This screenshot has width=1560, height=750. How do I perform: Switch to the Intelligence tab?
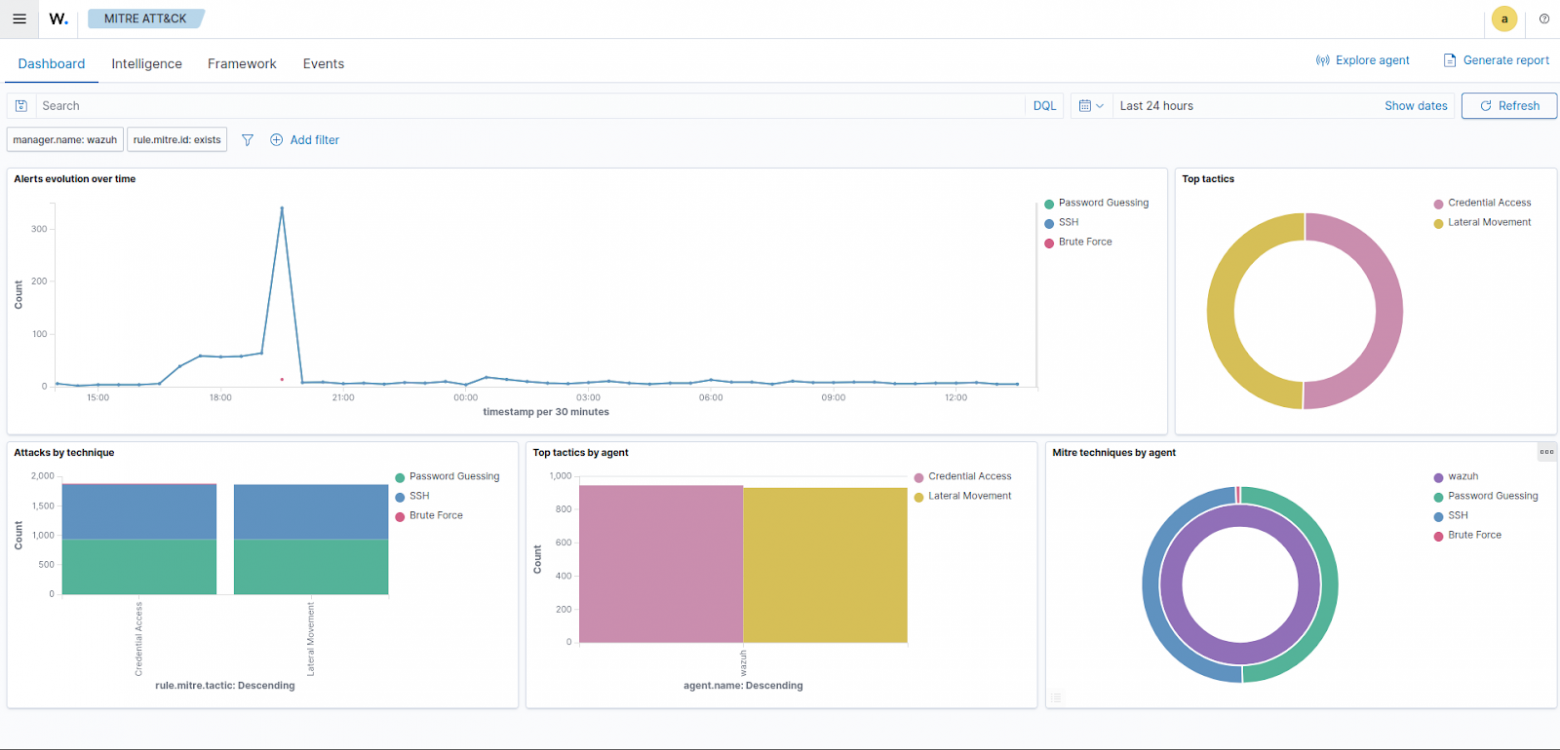(x=147, y=64)
